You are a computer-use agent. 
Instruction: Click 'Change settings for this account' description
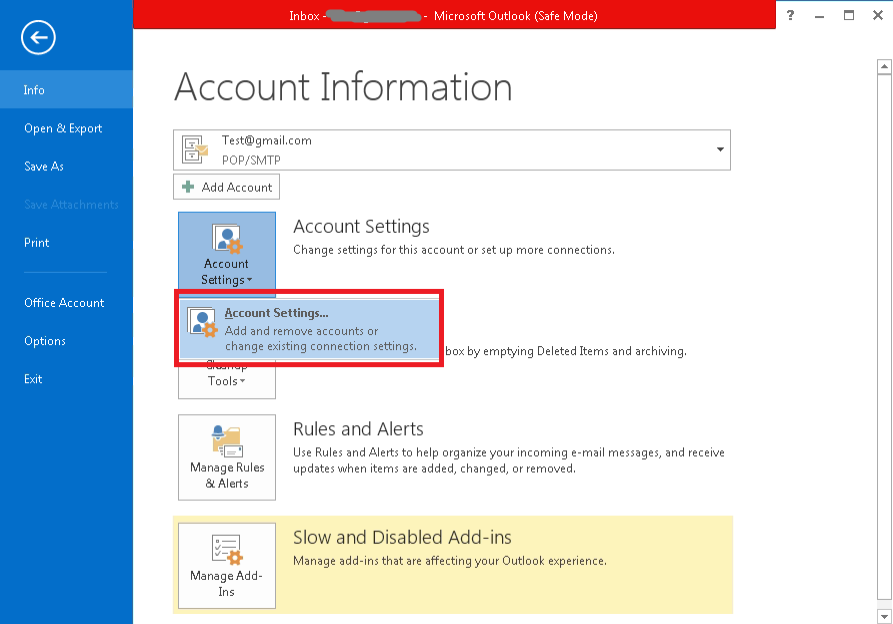tap(454, 250)
